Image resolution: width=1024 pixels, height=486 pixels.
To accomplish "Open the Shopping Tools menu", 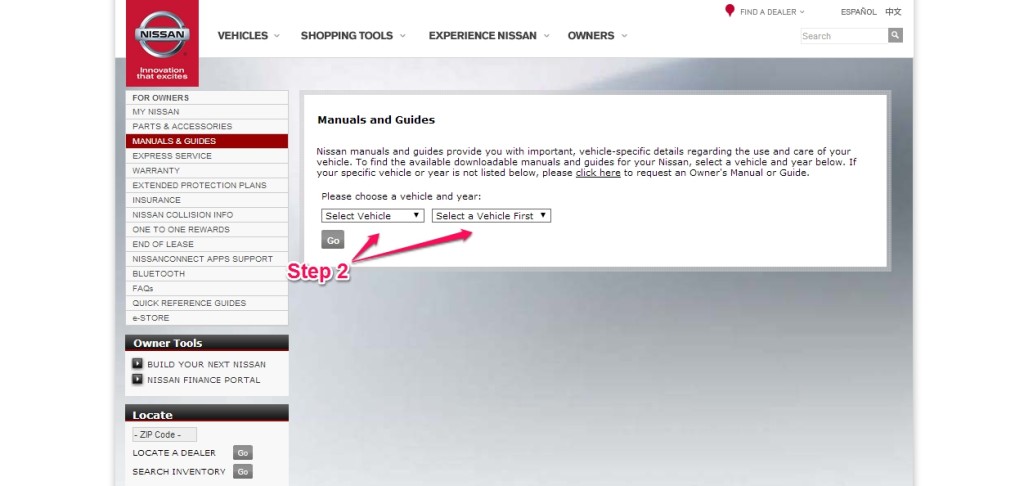I will [353, 35].
